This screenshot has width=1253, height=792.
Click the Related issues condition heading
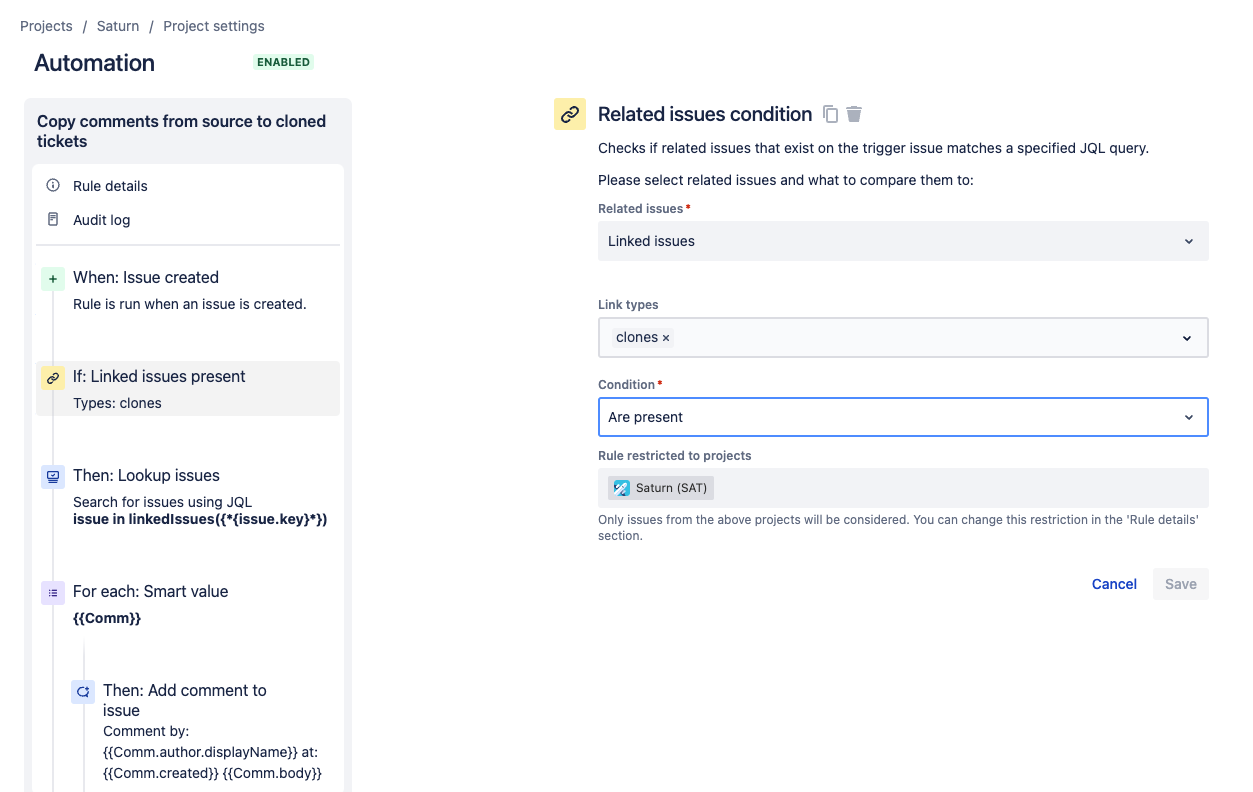tap(705, 114)
